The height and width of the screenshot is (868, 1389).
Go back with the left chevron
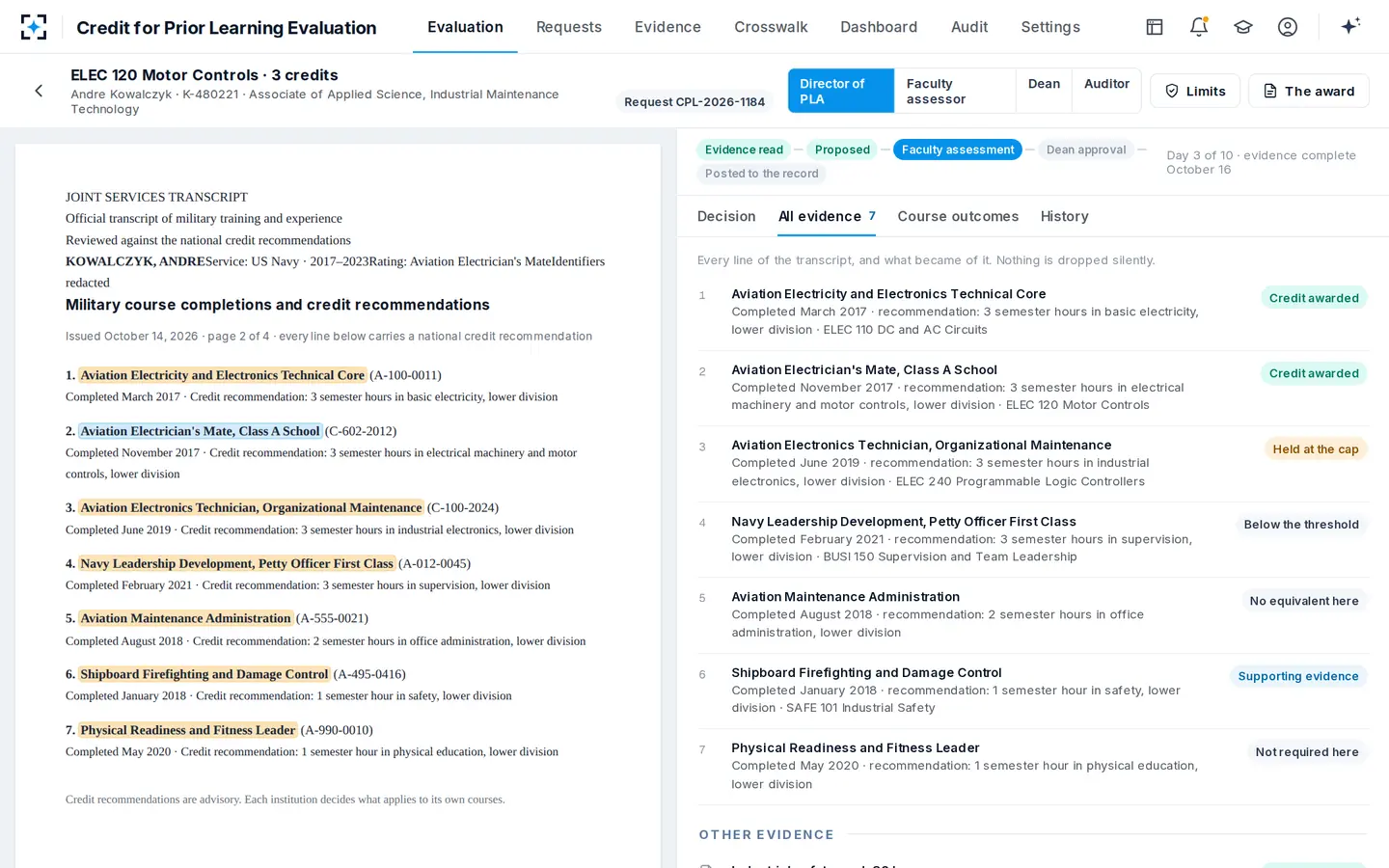[x=39, y=91]
